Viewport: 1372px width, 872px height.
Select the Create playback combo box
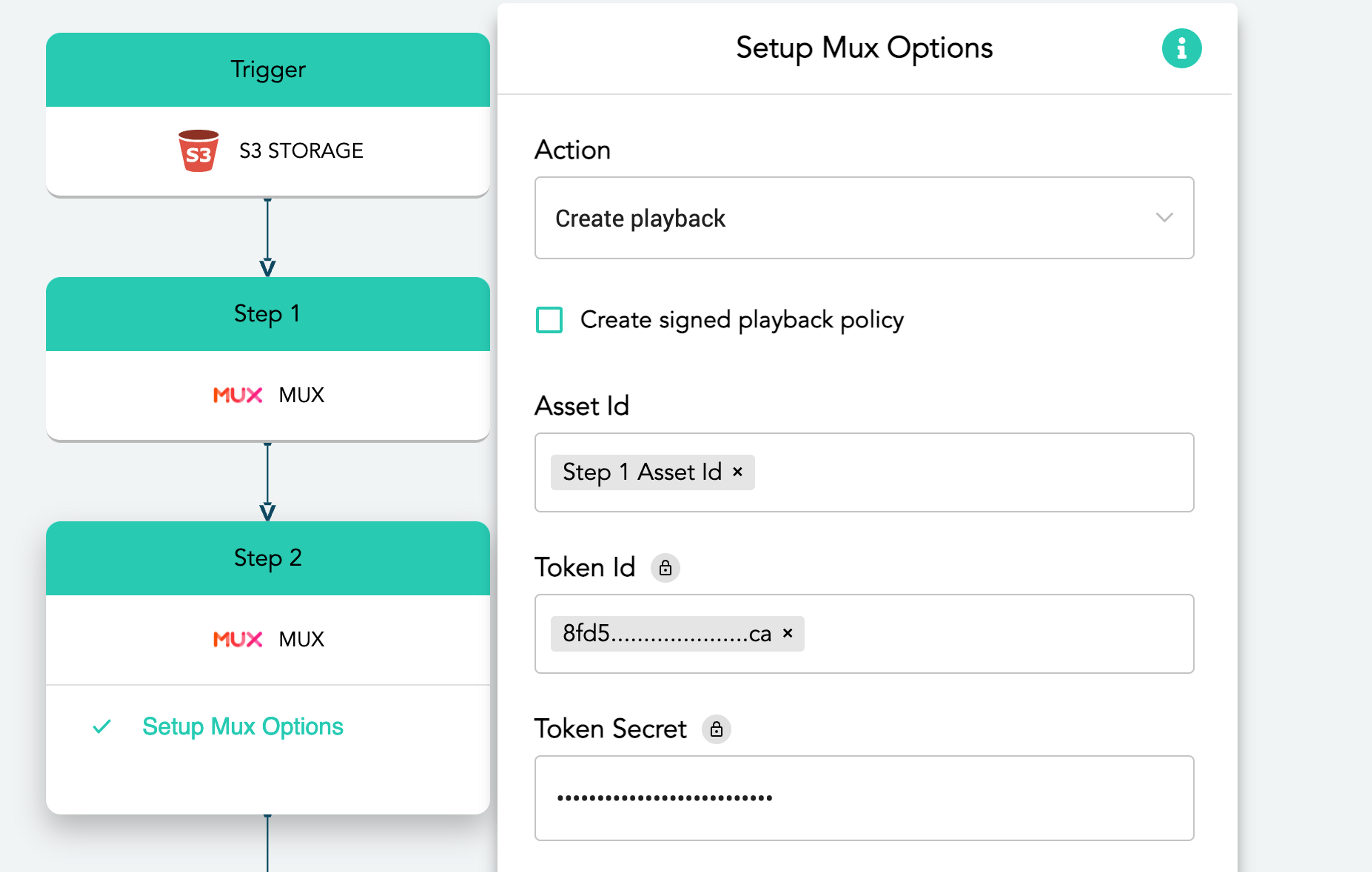(864, 218)
